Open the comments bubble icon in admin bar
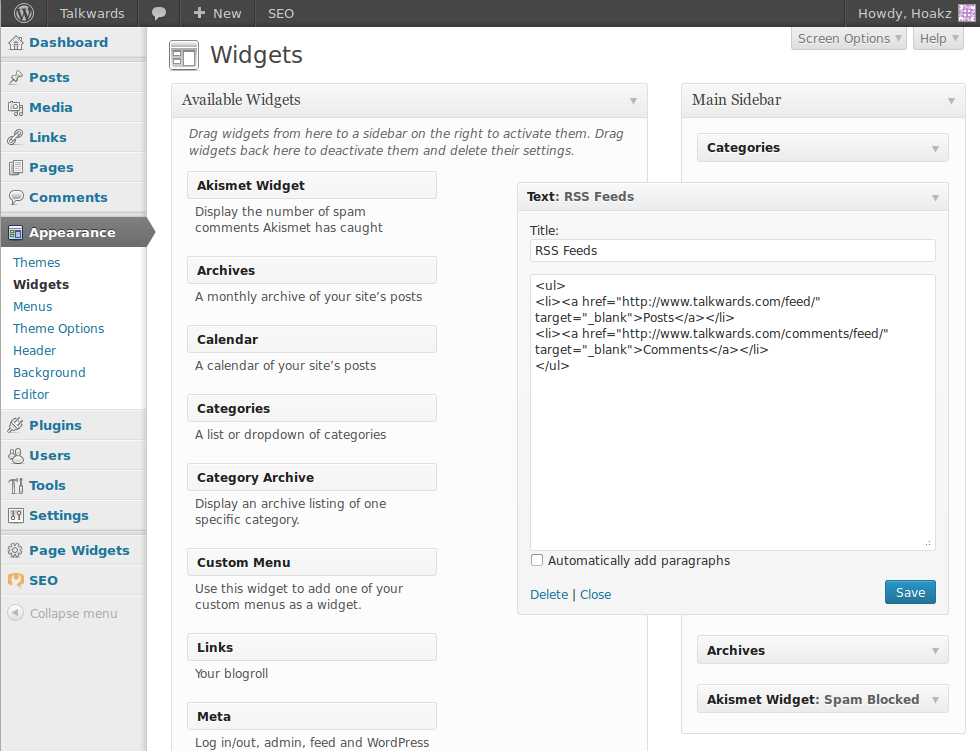The image size is (980, 751). [x=159, y=13]
